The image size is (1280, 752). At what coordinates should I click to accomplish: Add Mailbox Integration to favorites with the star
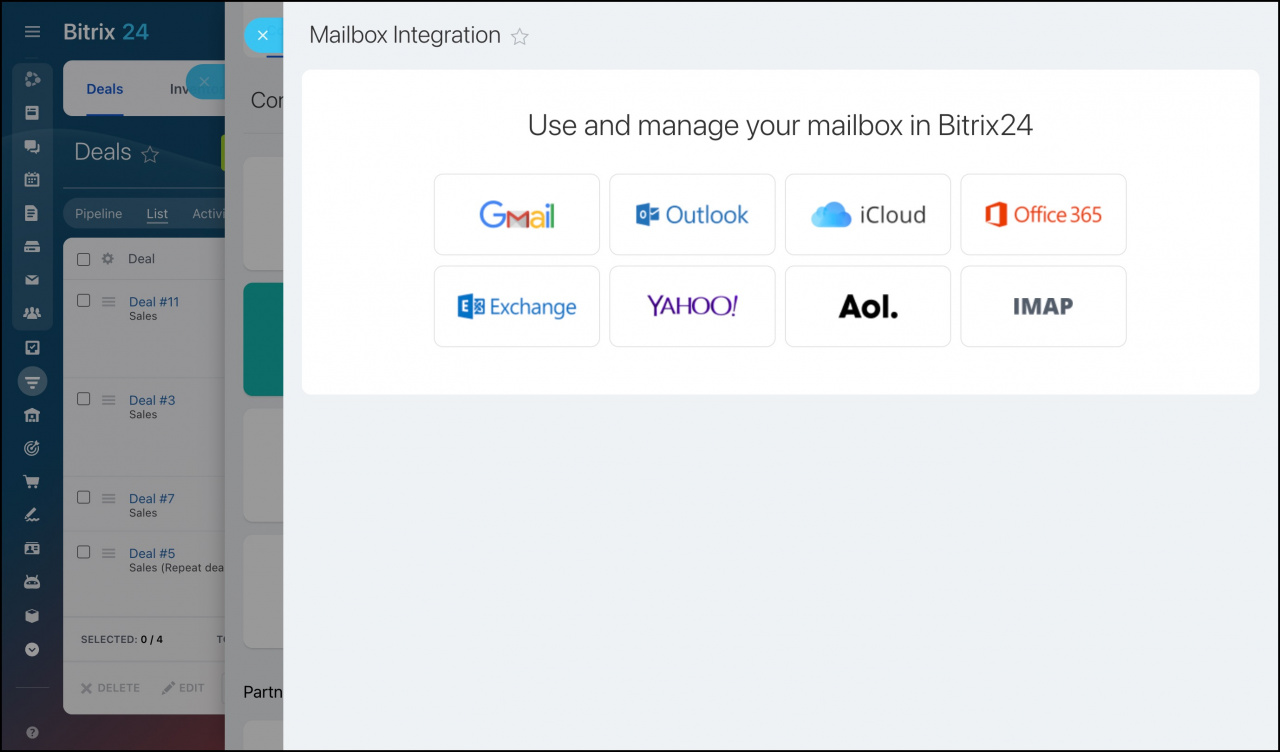coord(520,37)
